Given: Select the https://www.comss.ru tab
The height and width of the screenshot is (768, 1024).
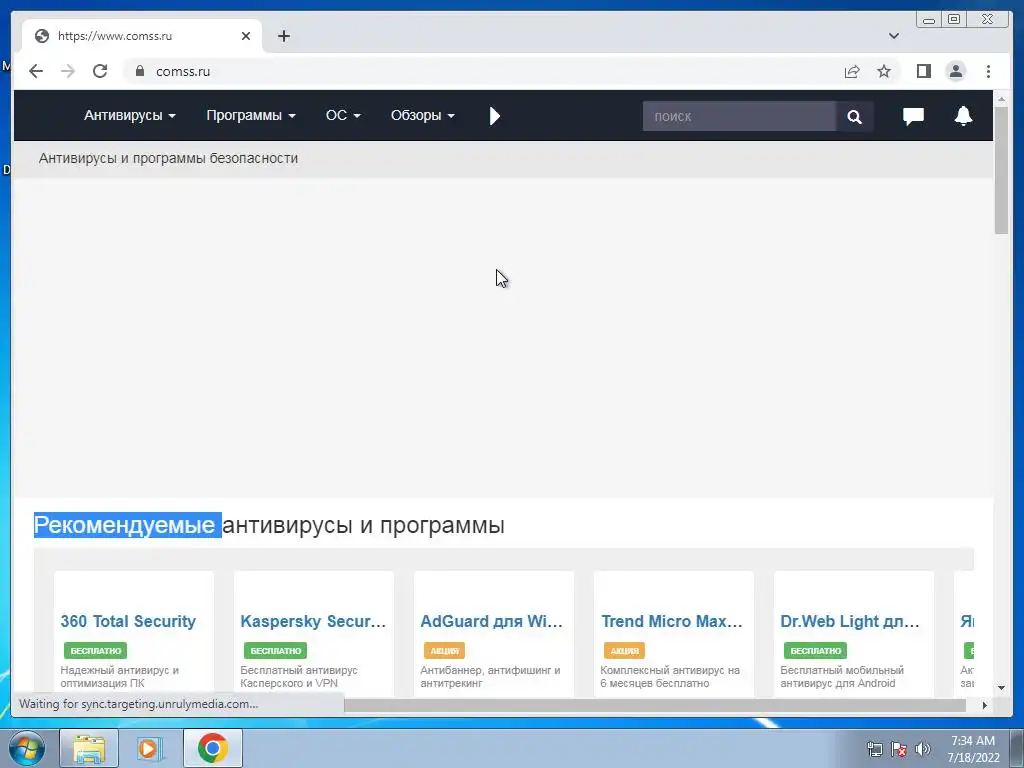Looking at the screenshot, I should tap(142, 36).
